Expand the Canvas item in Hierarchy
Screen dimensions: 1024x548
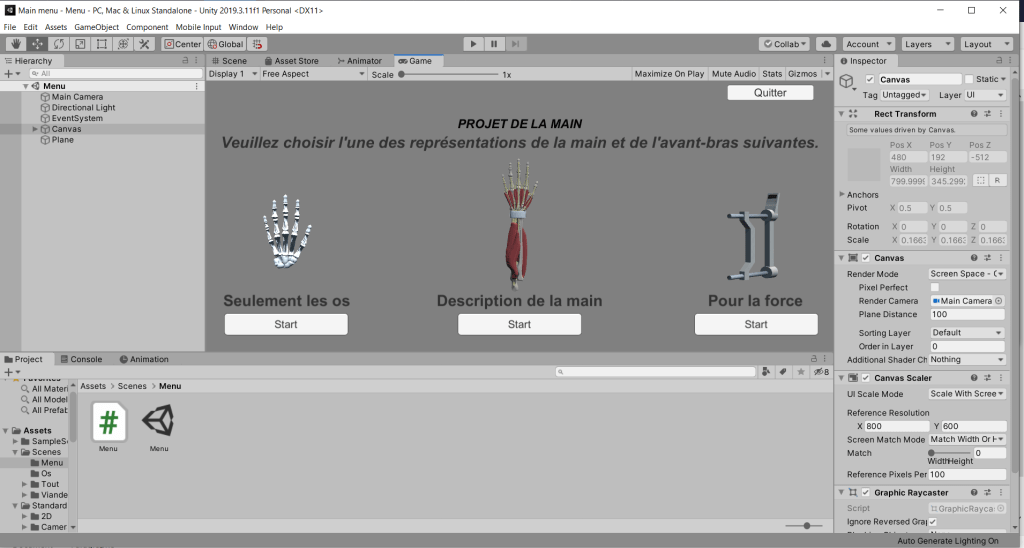(x=35, y=129)
